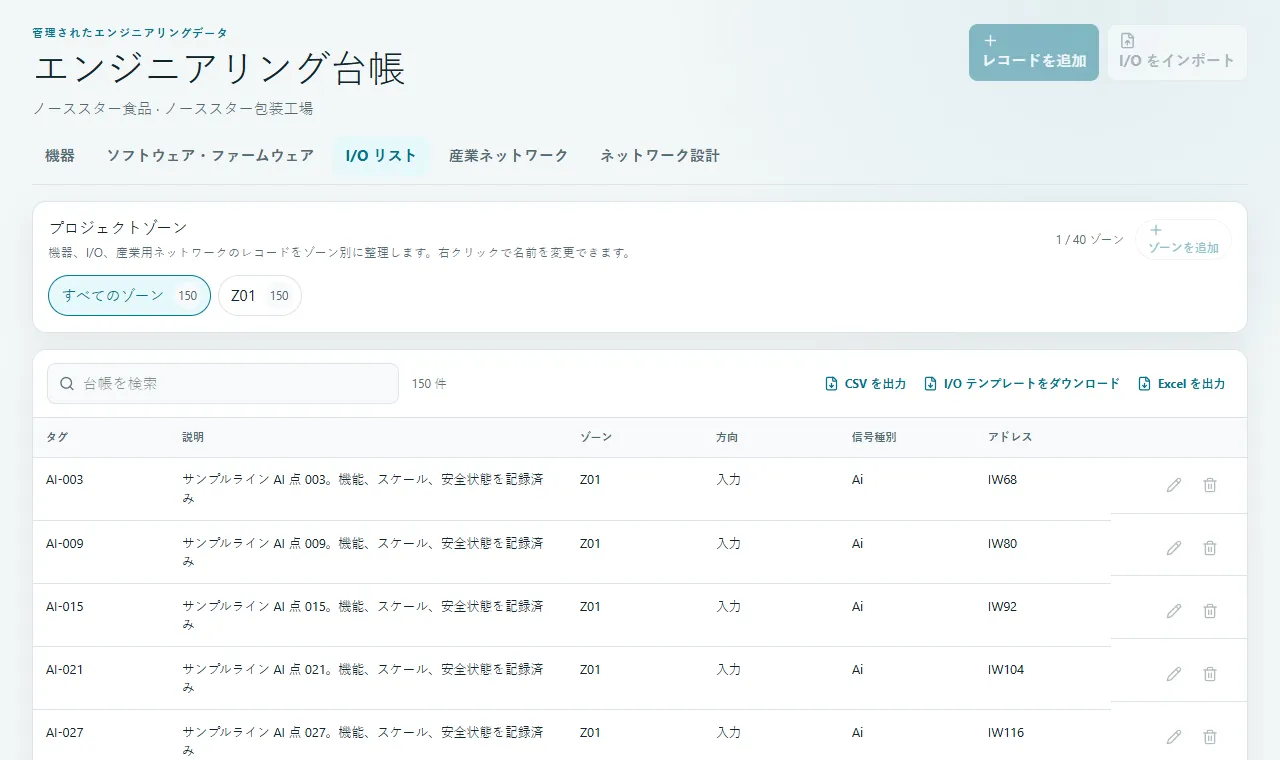Select the Z01 zone chip

[x=260, y=295]
